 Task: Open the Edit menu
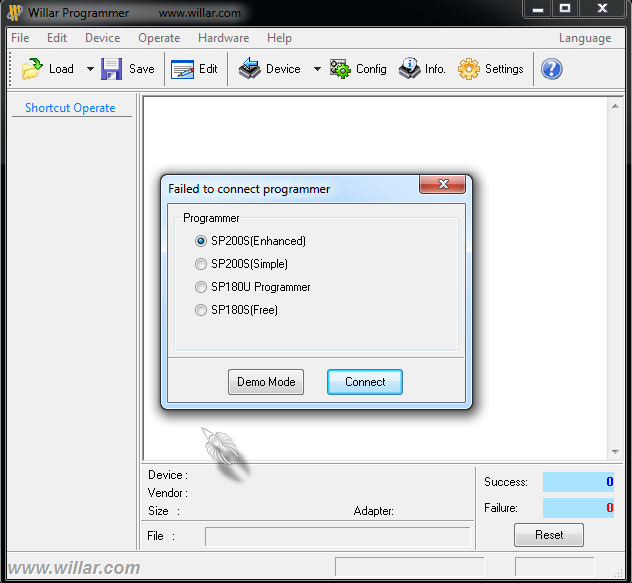(57, 38)
